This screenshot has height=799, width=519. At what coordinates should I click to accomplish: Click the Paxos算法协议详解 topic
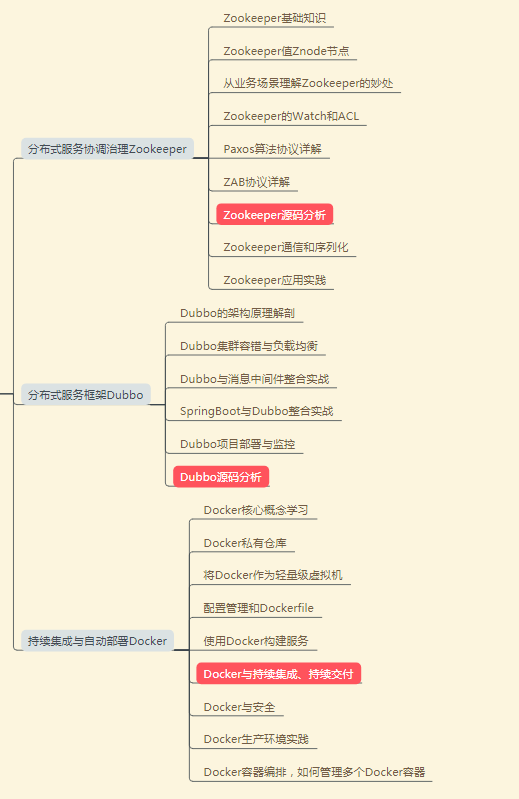pyautogui.click(x=272, y=149)
